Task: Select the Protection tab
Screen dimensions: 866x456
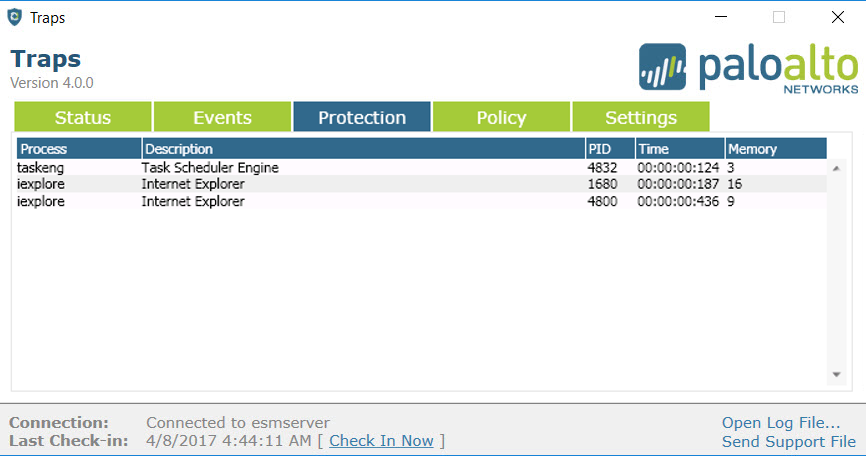Action: coord(362,117)
